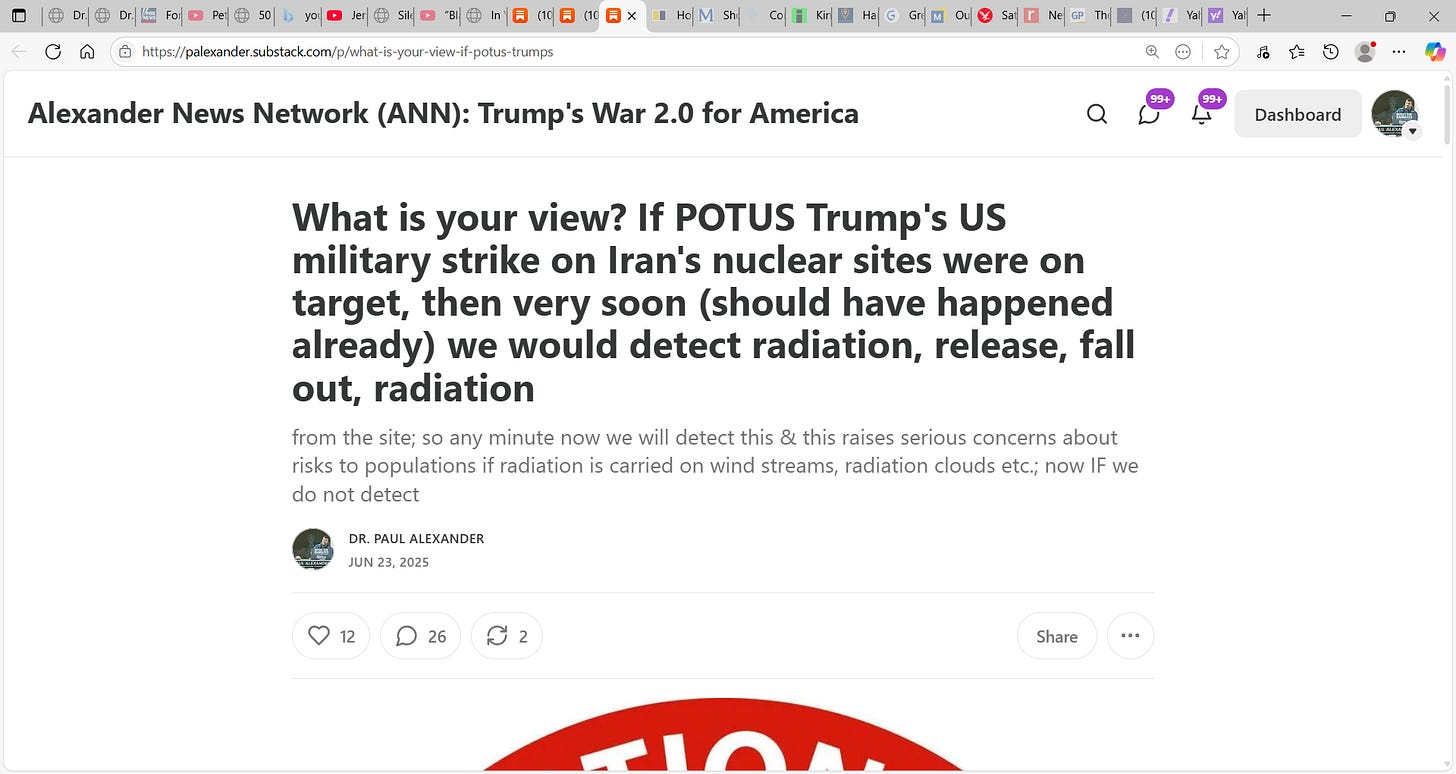Open a new browser tab

1264,16
